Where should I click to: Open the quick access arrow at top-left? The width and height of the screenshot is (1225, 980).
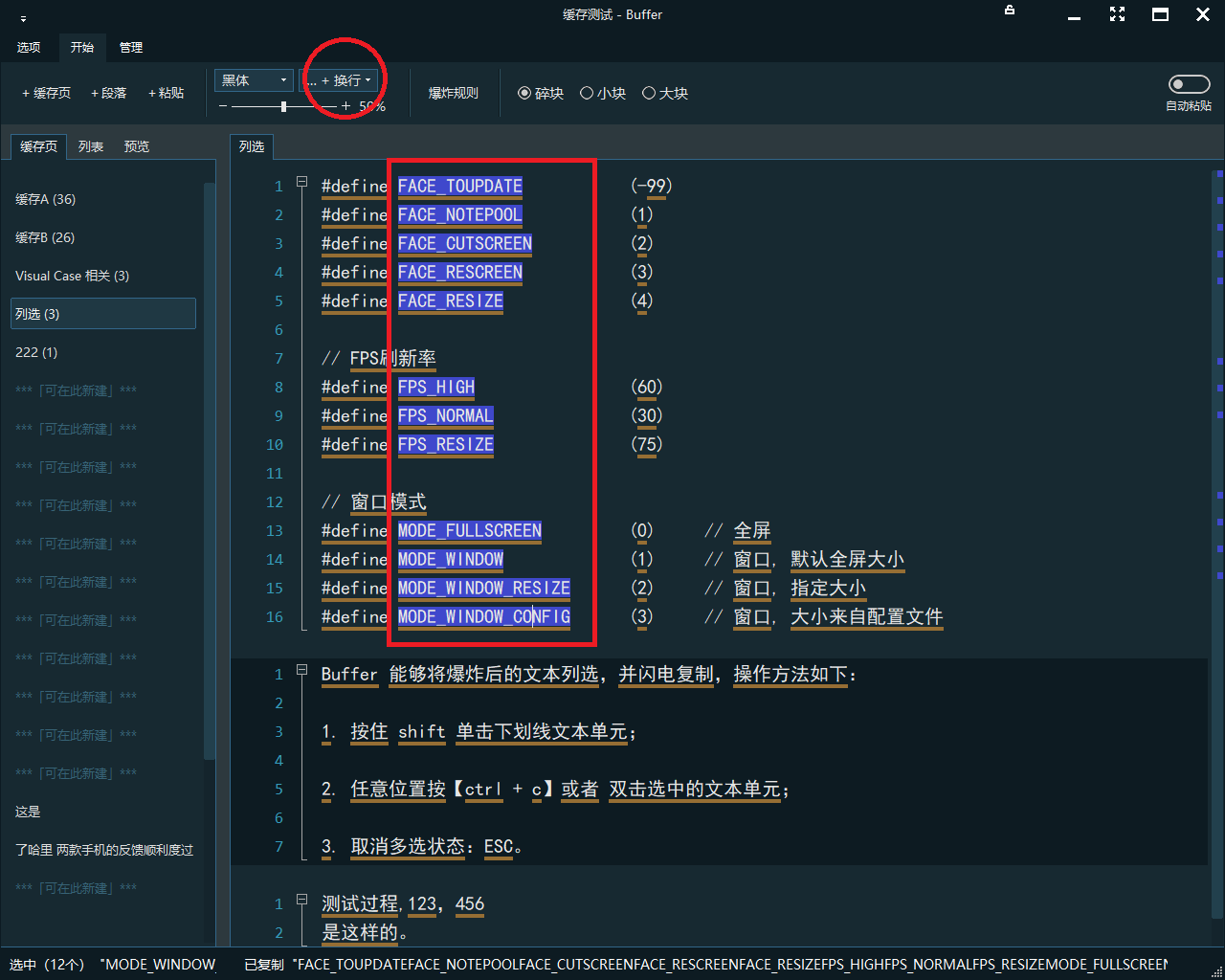point(24,18)
